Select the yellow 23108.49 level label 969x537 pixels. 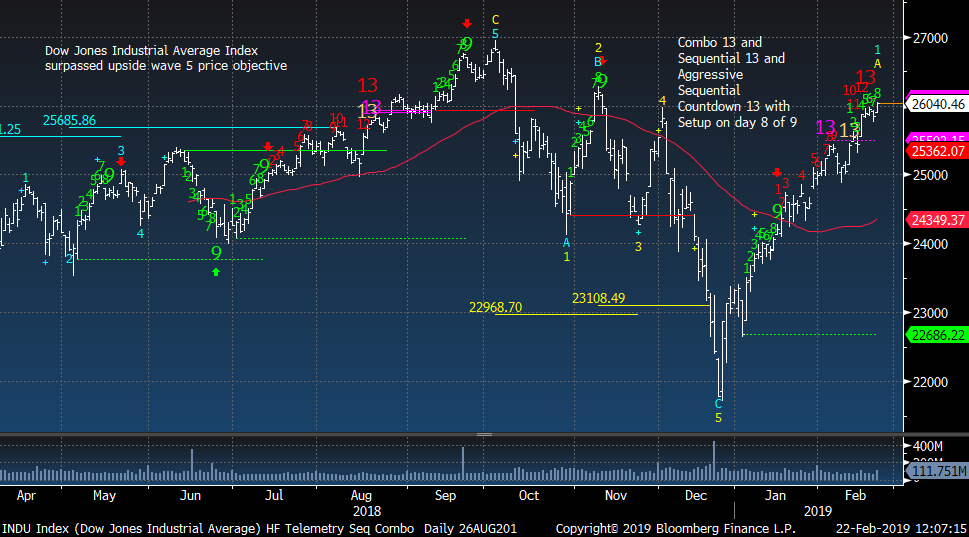(x=598, y=298)
